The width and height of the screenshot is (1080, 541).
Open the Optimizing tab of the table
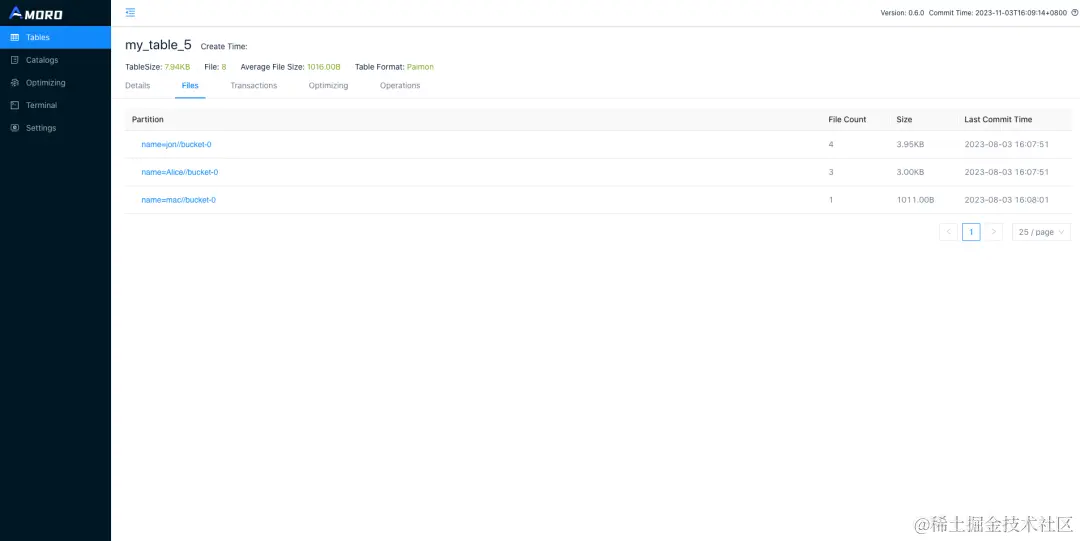(329, 85)
